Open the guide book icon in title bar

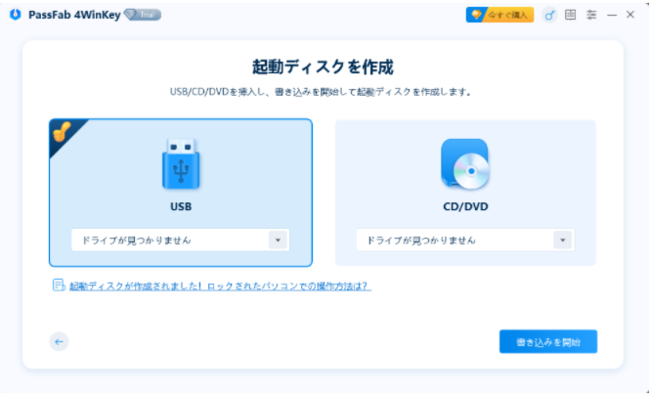pos(570,15)
